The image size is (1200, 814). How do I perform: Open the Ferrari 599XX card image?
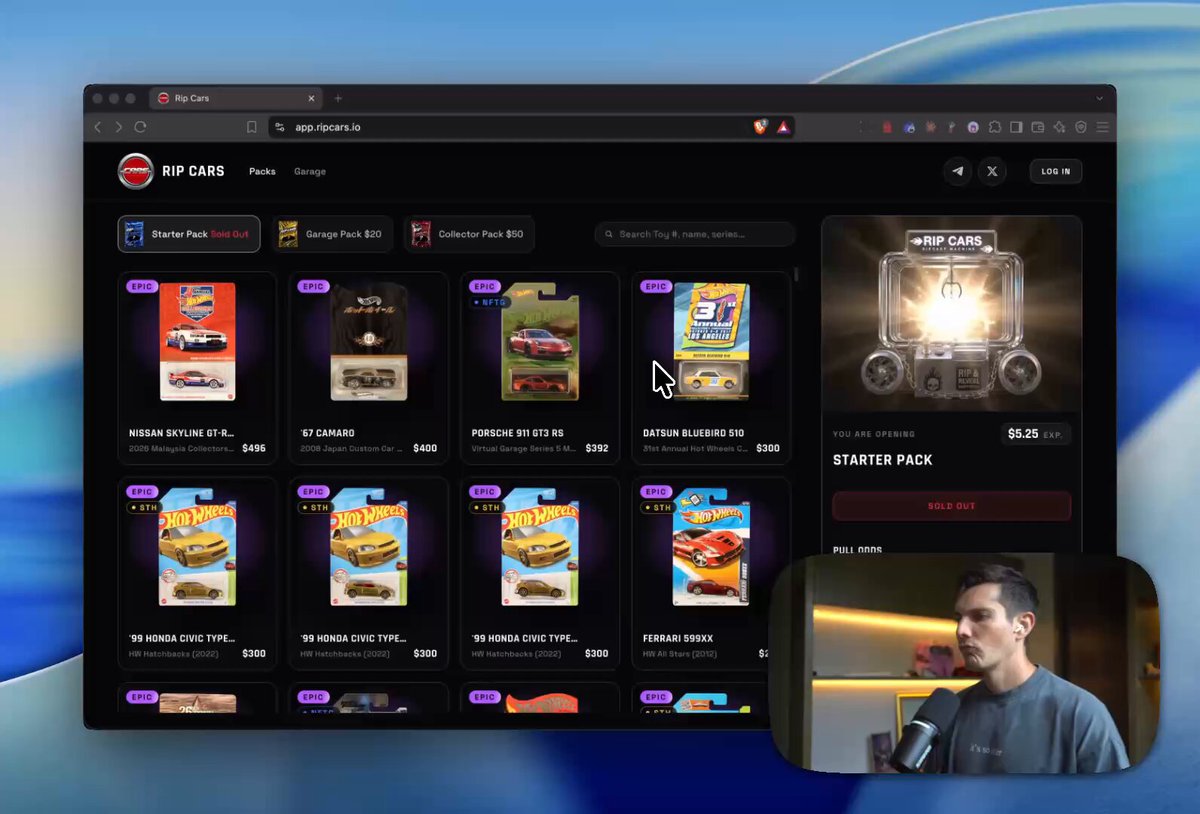click(x=711, y=547)
